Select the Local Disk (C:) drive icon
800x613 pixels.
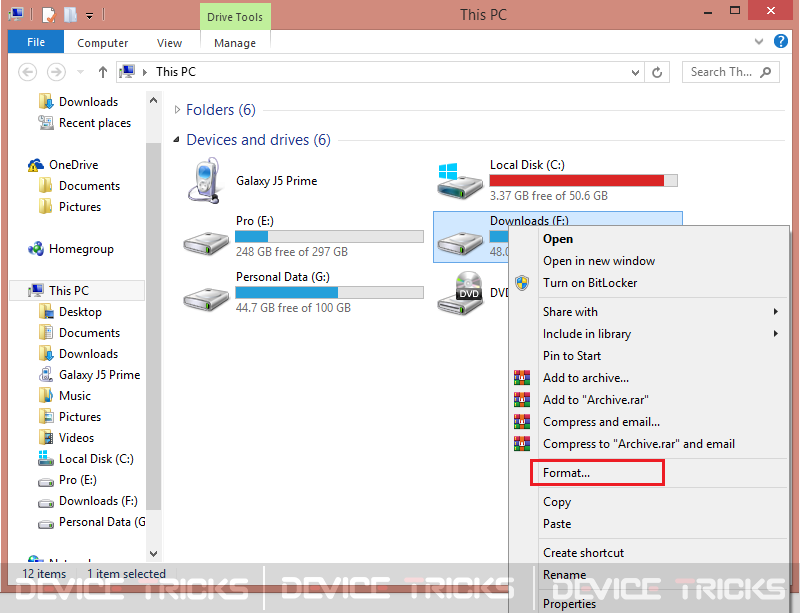(x=460, y=181)
